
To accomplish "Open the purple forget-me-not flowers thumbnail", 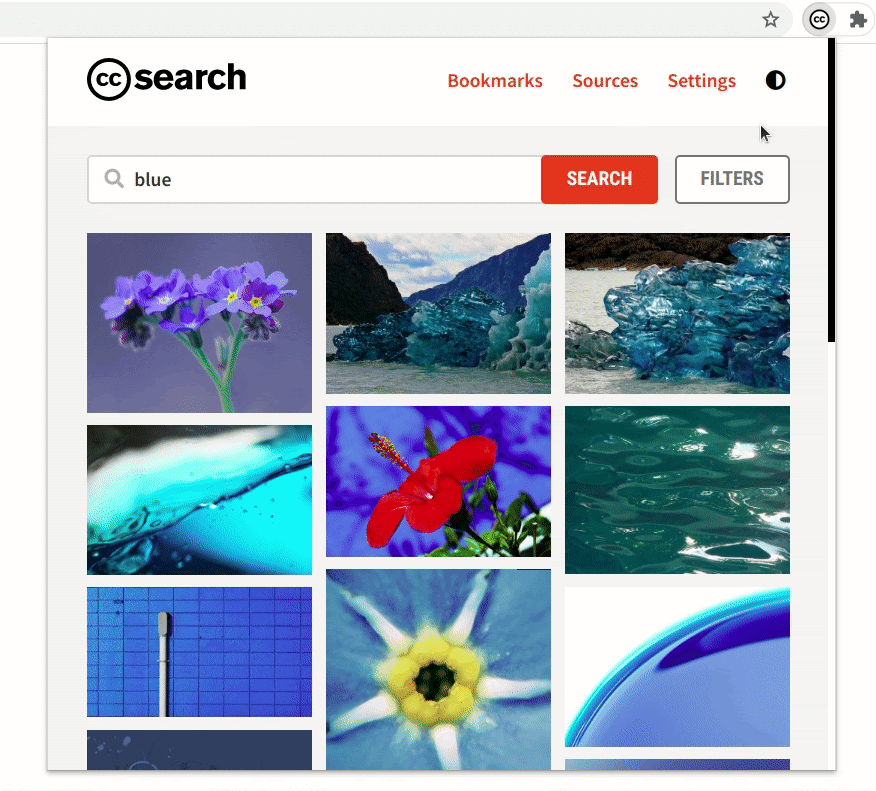I will coord(199,323).
